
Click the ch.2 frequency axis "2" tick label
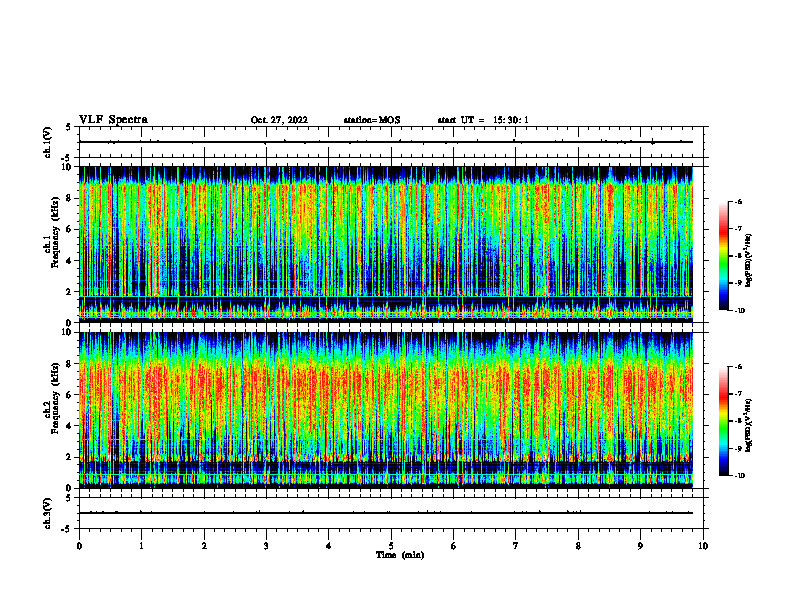click(x=69, y=457)
